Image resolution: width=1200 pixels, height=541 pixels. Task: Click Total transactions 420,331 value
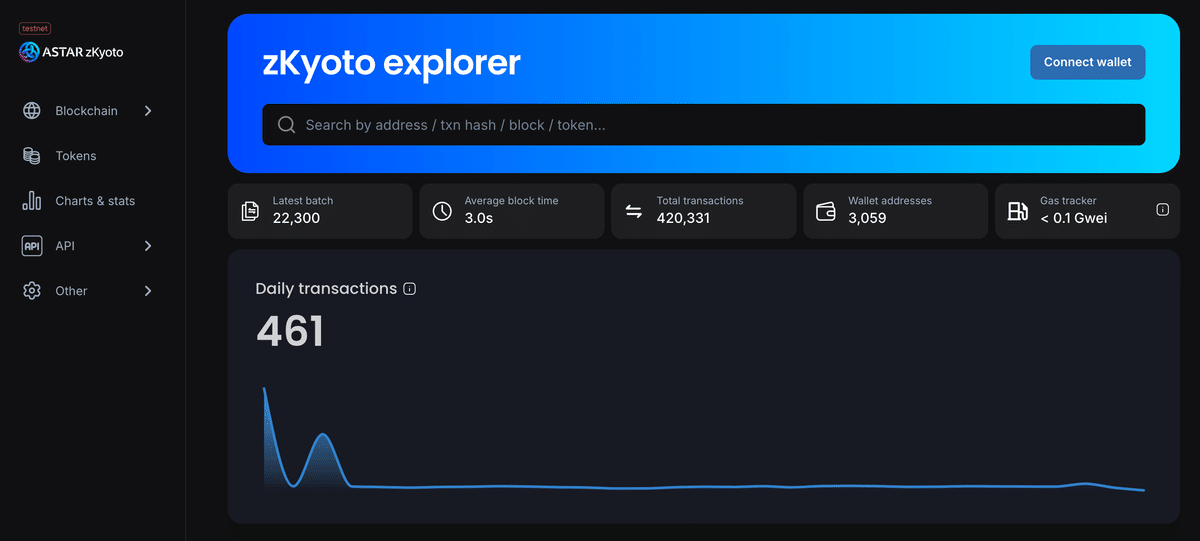(683, 218)
